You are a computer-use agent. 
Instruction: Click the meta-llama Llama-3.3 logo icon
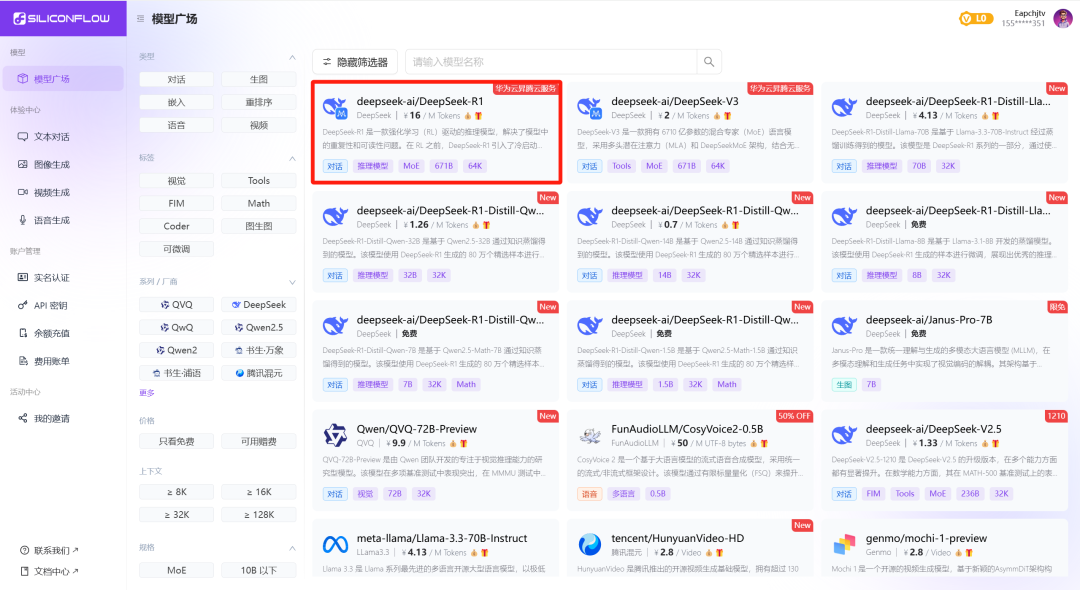pyautogui.click(x=335, y=545)
